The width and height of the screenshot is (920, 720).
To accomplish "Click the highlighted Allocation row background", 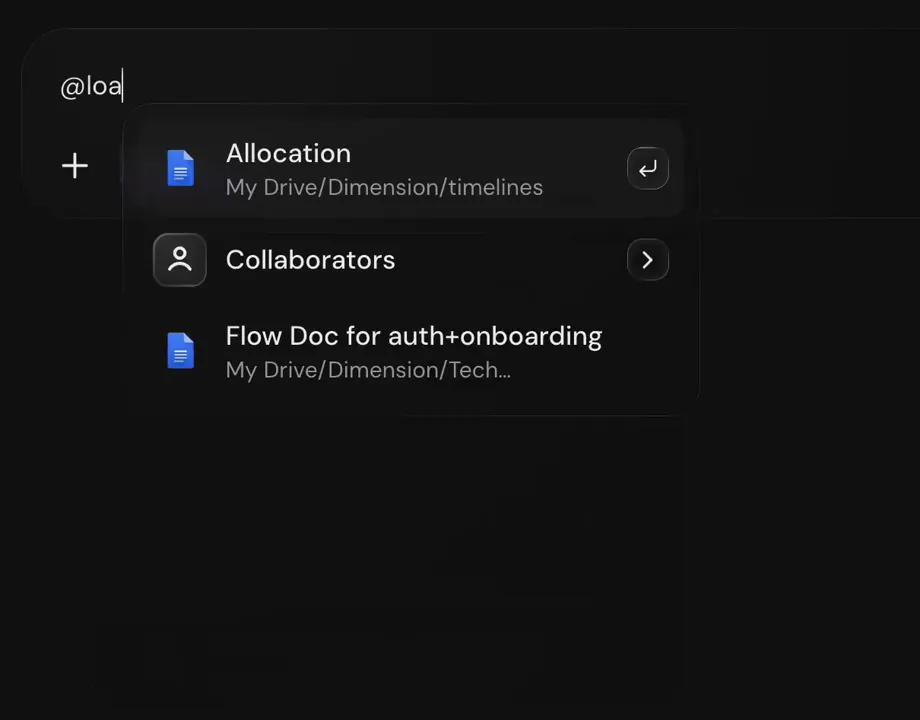I will pyautogui.click(x=404, y=168).
